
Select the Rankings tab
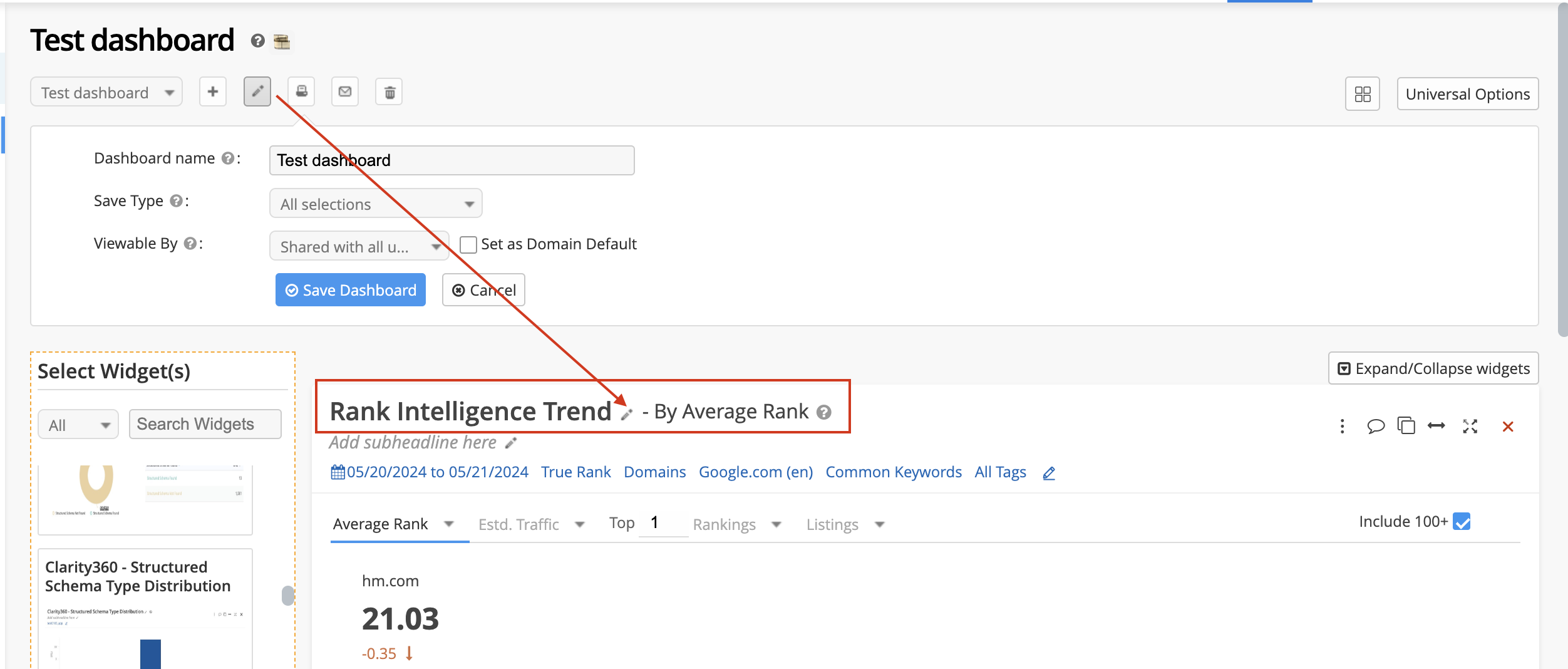[736, 524]
